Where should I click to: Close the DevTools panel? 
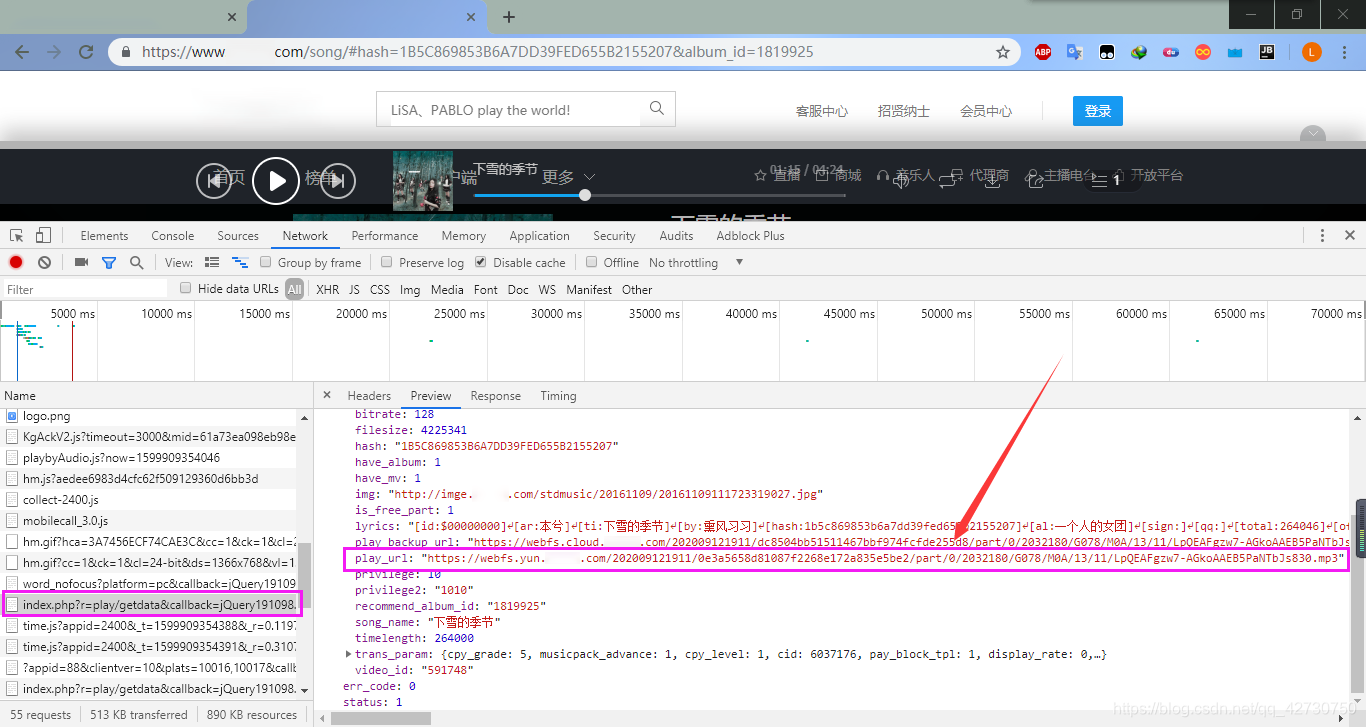(1350, 236)
